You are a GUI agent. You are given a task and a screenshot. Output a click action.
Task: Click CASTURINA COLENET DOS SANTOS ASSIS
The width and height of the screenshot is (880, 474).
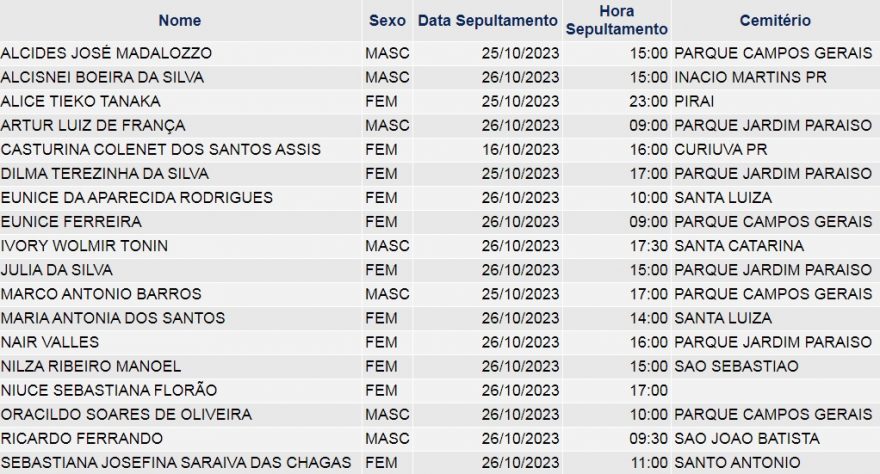pos(161,150)
